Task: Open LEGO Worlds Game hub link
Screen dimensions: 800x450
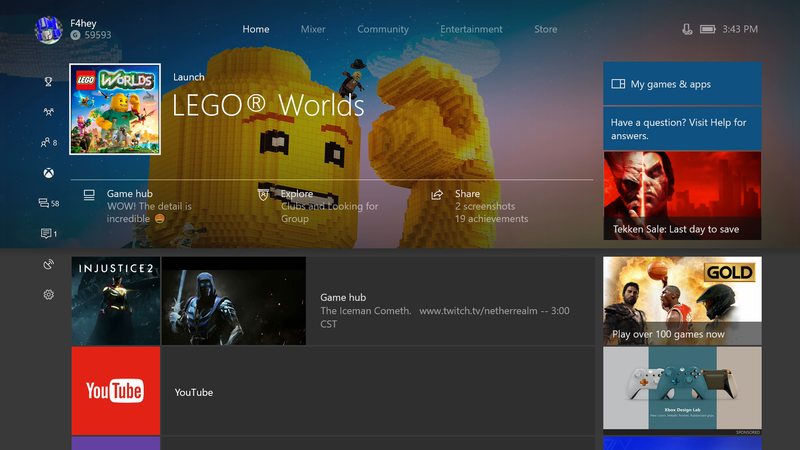Action: coord(149,206)
